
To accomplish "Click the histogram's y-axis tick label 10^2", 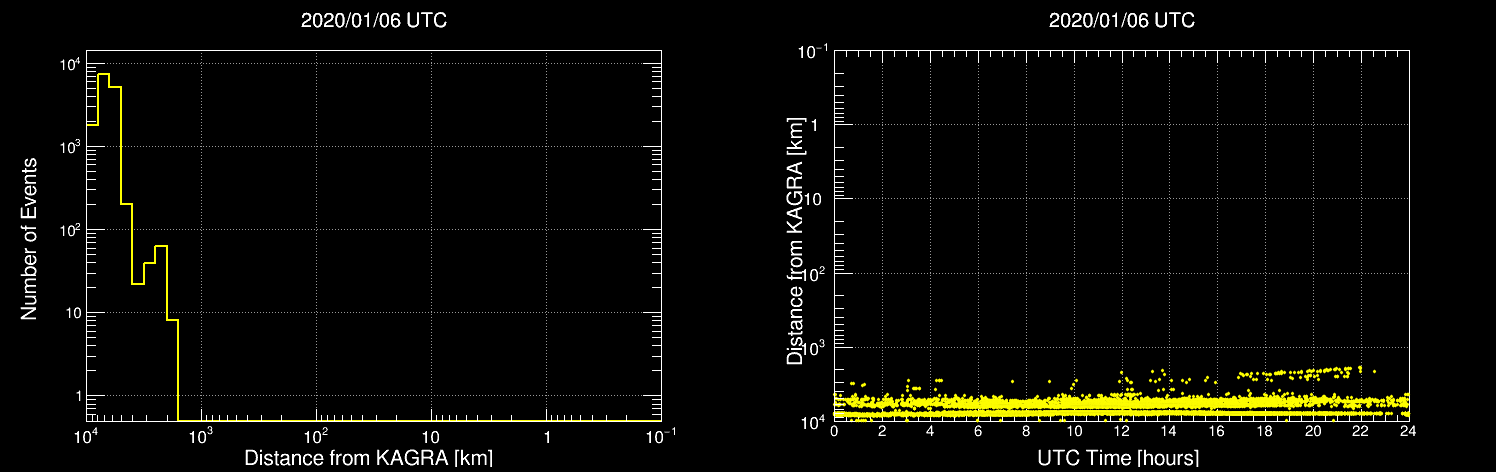I will pos(68,229).
